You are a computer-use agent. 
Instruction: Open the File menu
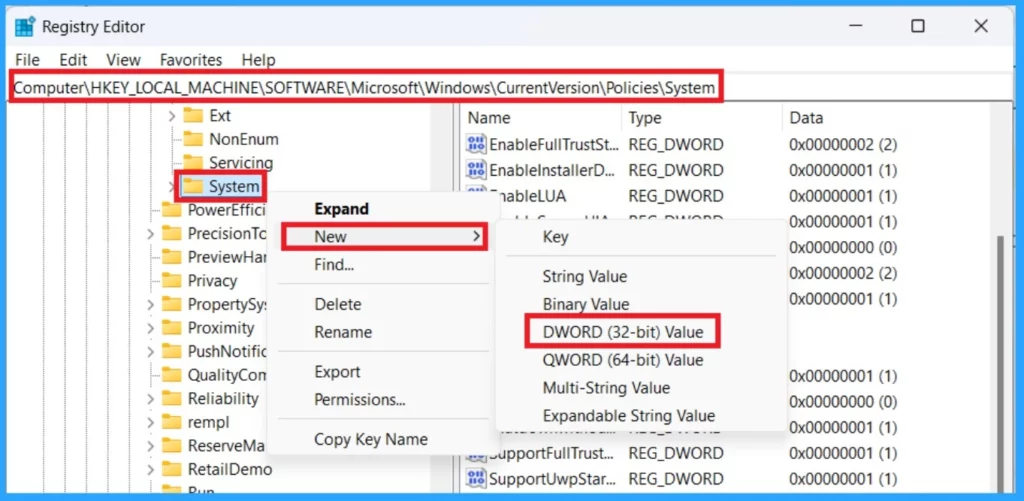click(x=27, y=60)
